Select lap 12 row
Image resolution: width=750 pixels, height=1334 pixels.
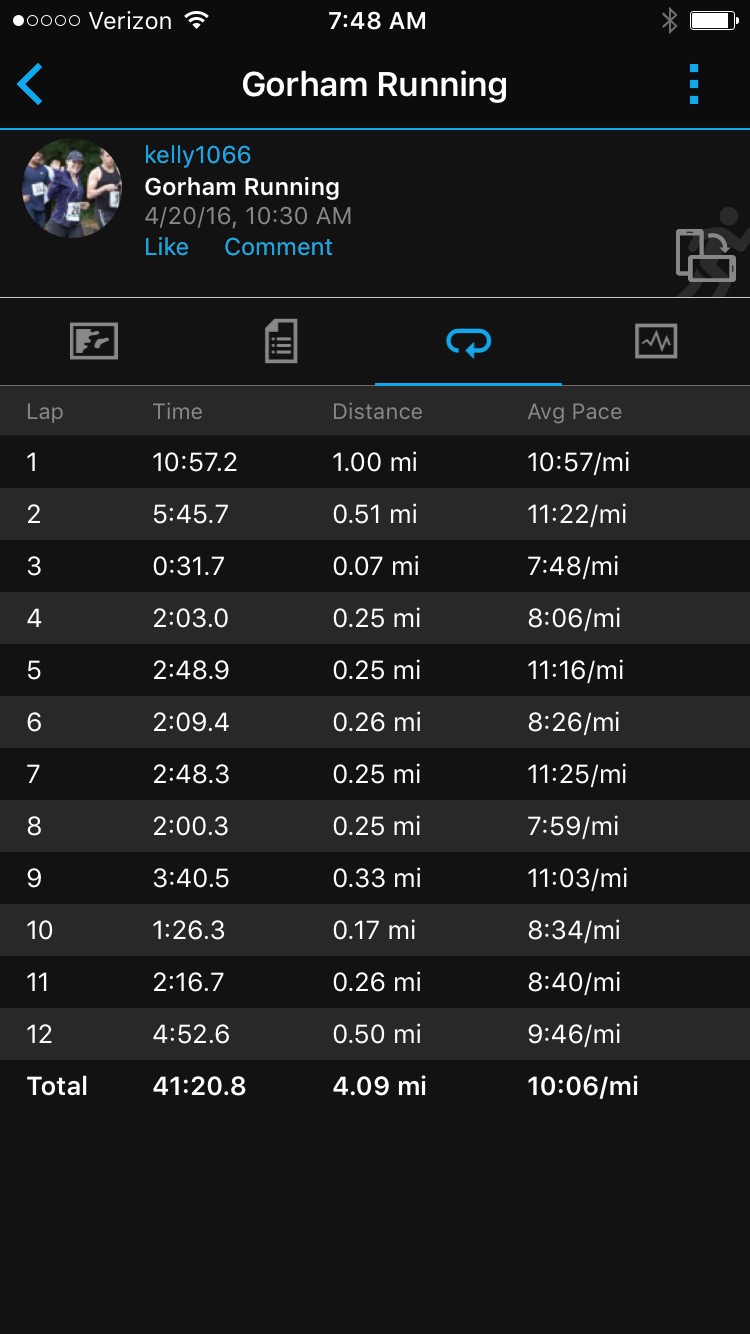click(x=375, y=1034)
